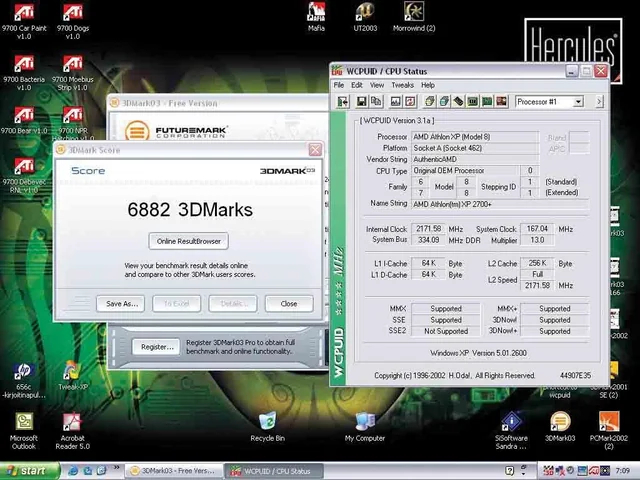Select the Morrowind desktop shortcut
This screenshot has height=480, width=640.
(414, 12)
